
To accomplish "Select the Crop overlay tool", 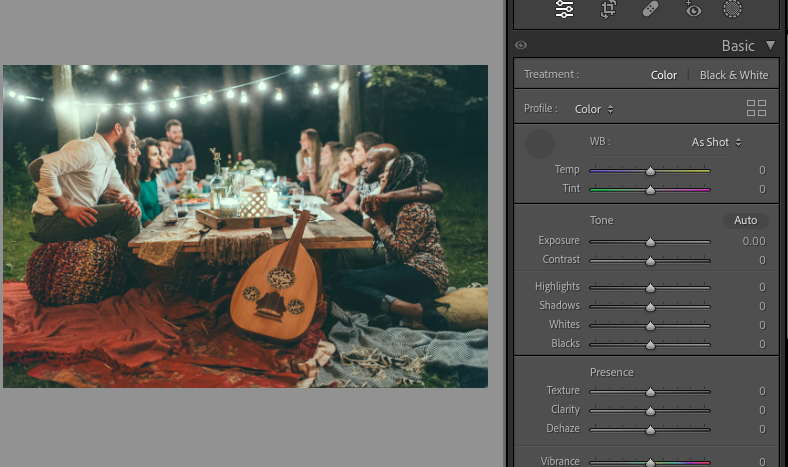I will (608, 10).
